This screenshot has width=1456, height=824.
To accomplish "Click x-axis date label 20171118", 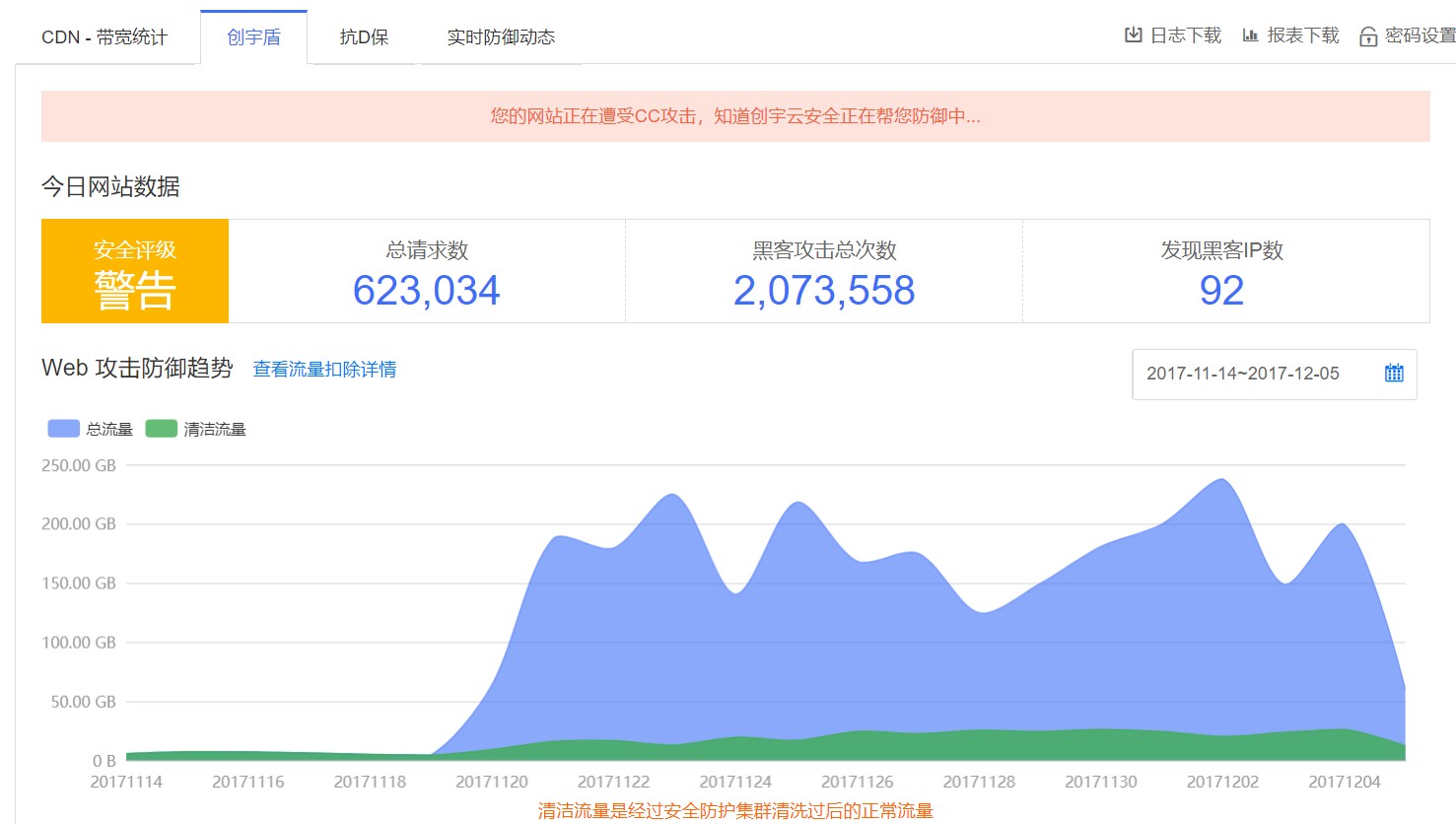I will click(370, 782).
